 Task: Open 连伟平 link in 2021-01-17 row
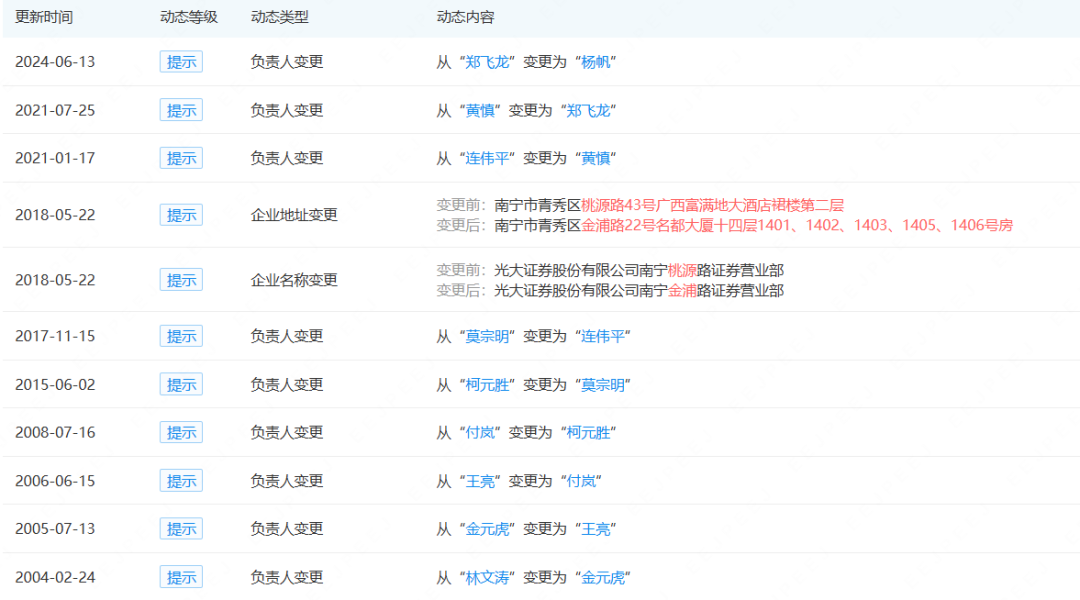pyautogui.click(x=487, y=158)
